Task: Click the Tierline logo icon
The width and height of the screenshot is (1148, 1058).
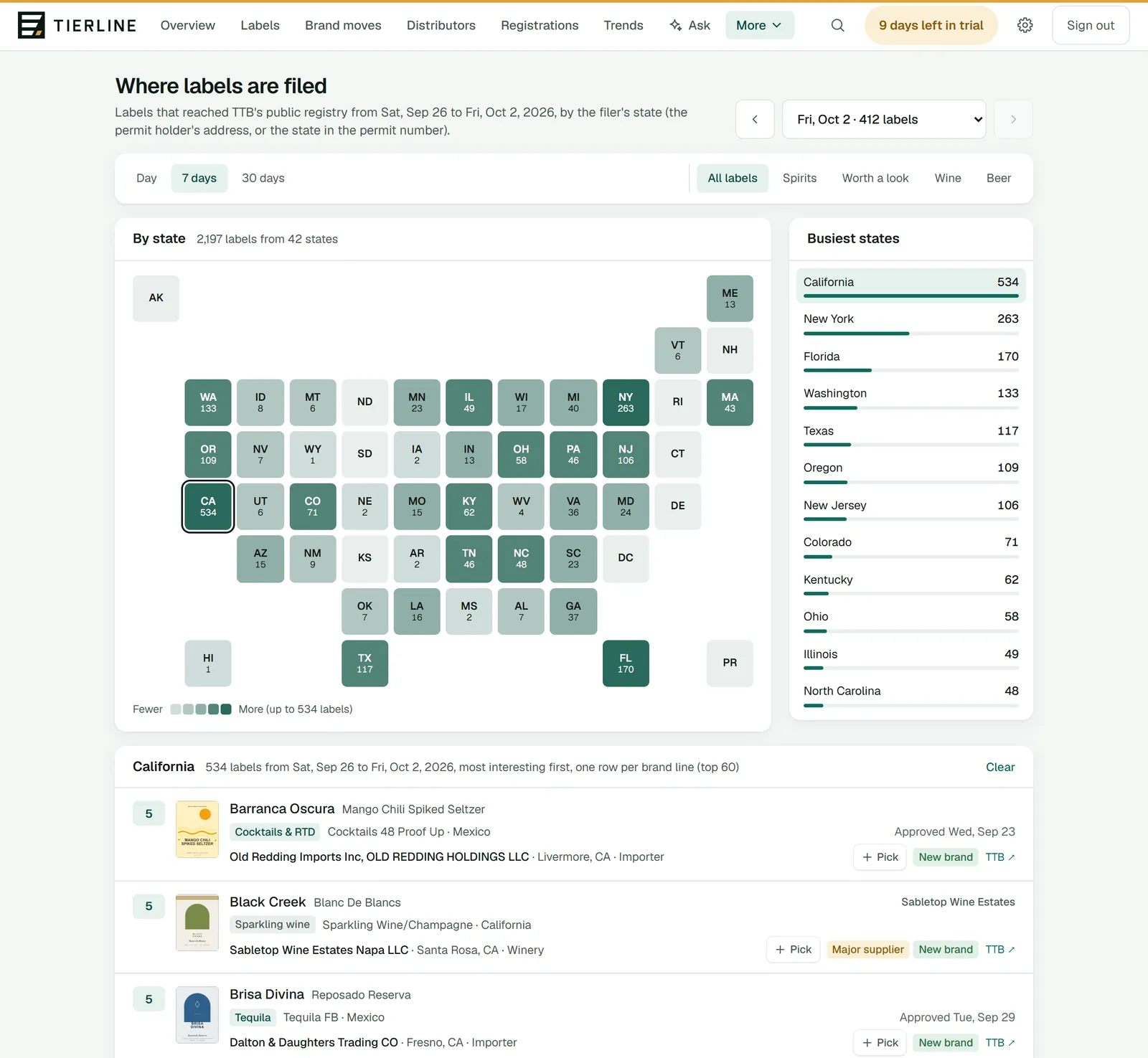Action: click(x=32, y=25)
